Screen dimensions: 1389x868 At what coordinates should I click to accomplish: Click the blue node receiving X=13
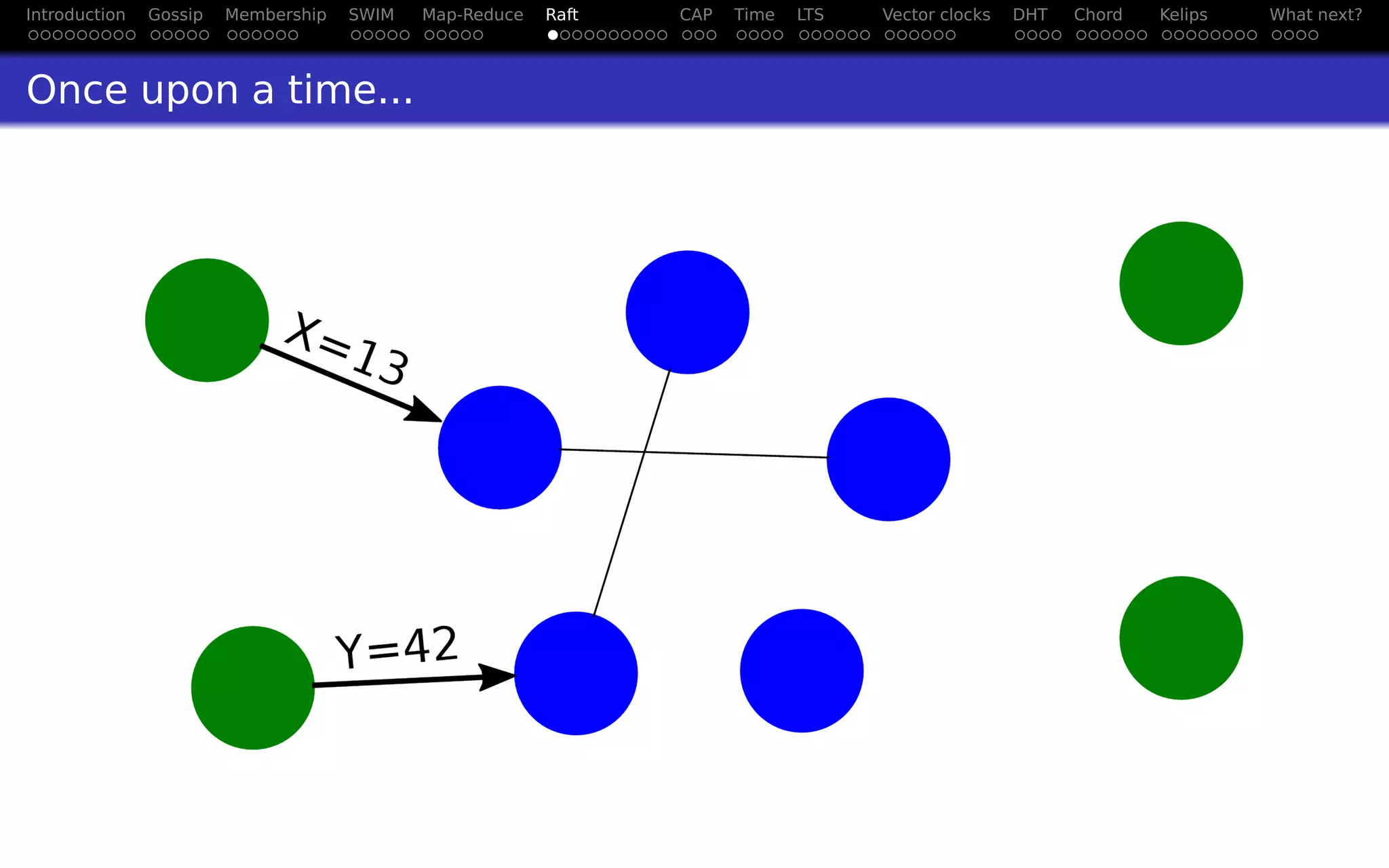[500, 448]
